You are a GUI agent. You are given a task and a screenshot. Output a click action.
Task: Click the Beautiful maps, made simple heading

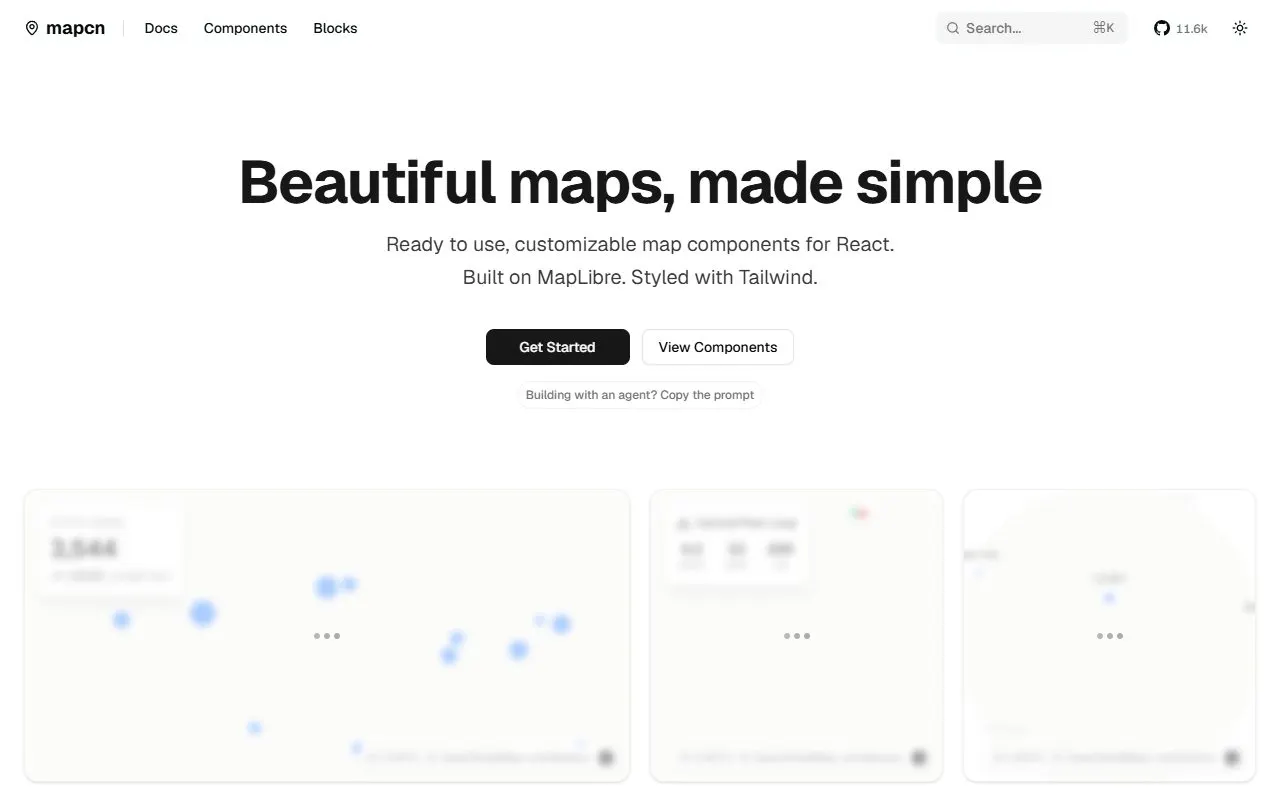pyautogui.click(x=640, y=182)
